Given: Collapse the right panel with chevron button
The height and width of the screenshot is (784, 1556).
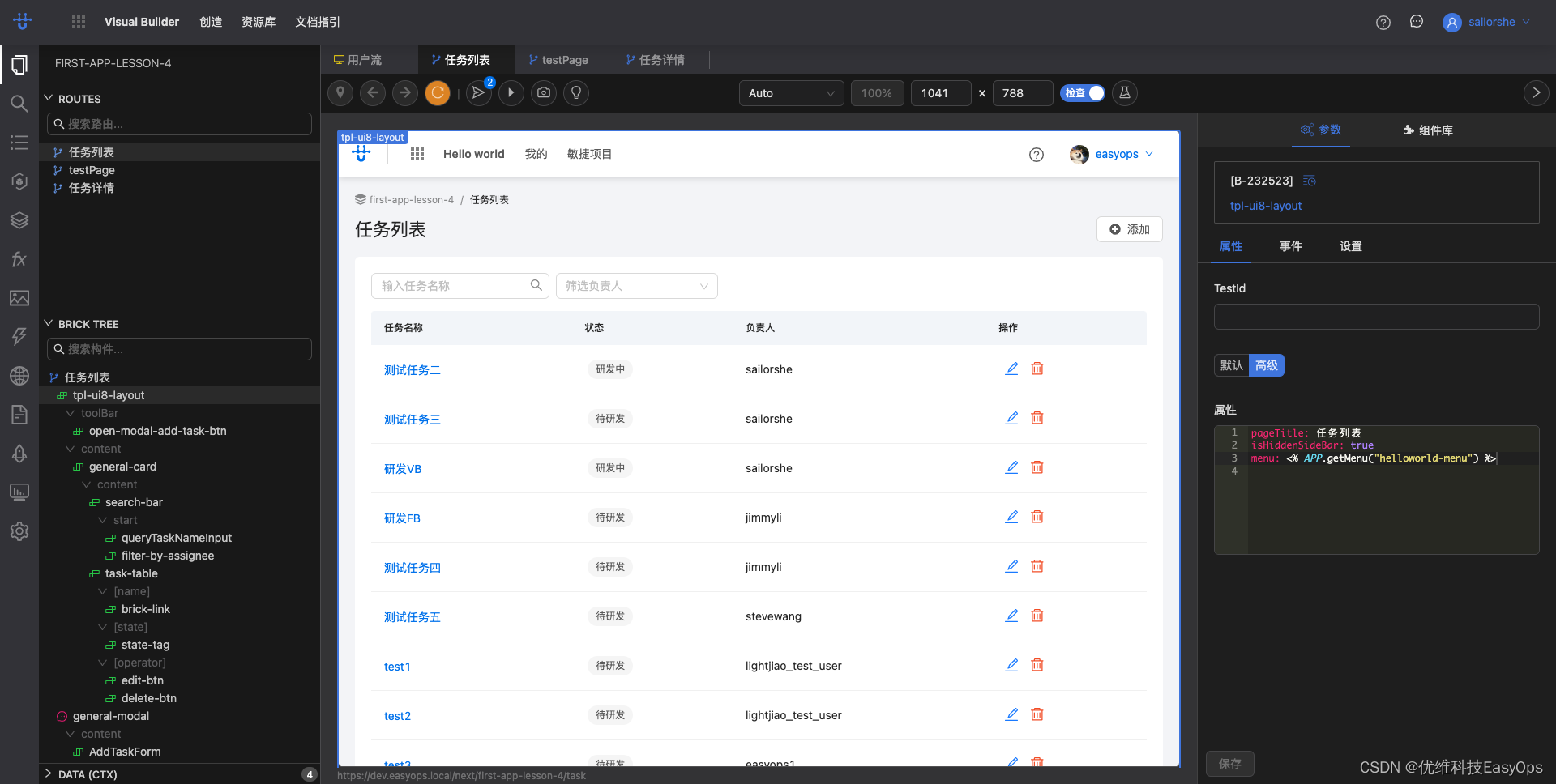Looking at the screenshot, I should coord(1537,93).
